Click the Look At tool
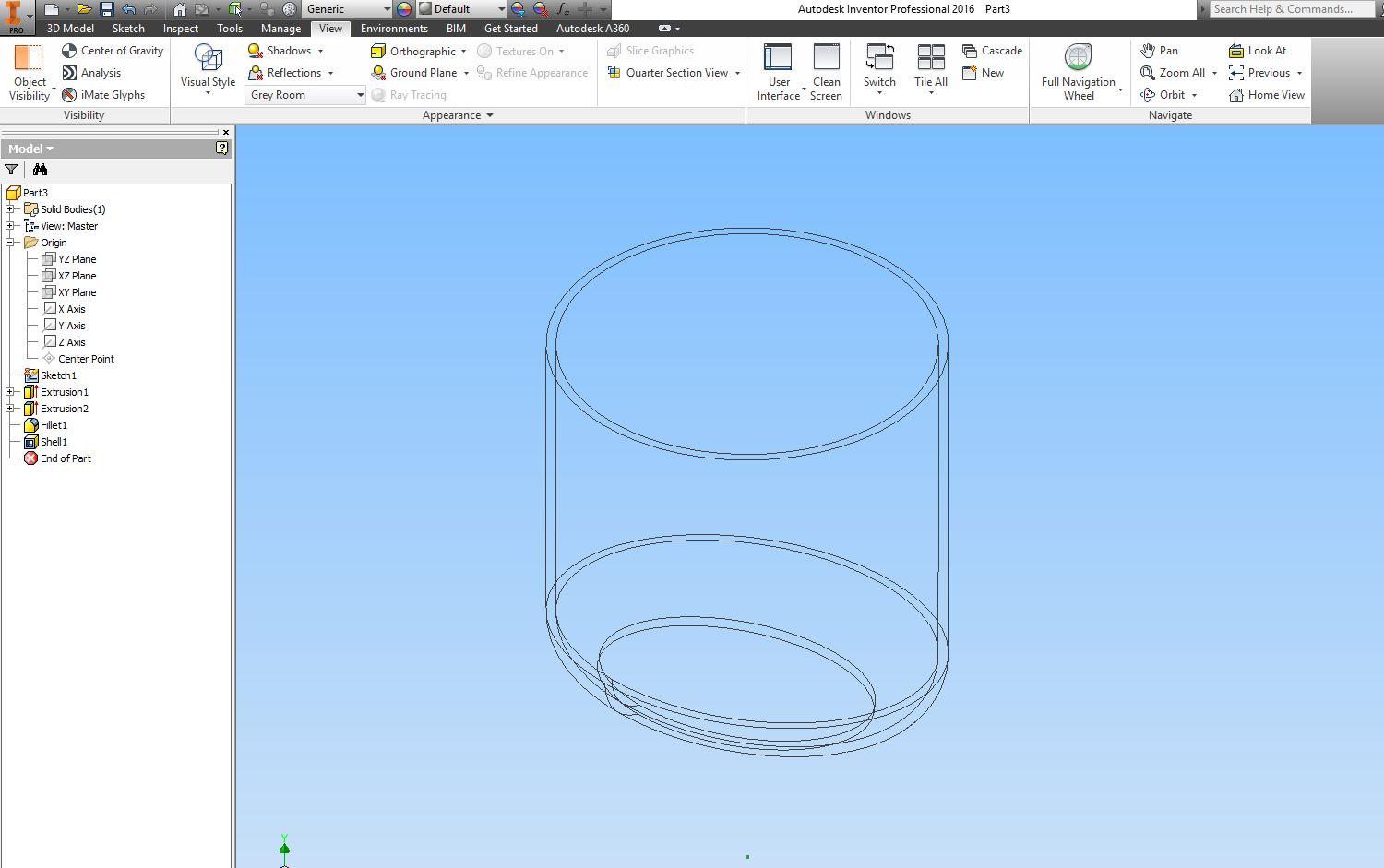Viewport: 1384px width, 868px height. pyautogui.click(x=1236, y=51)
